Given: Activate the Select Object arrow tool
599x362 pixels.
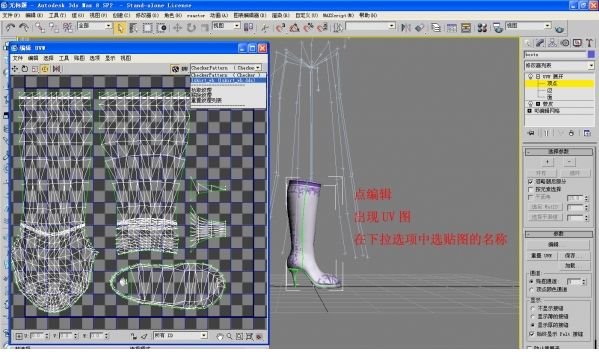Looking at the screenshot, I should coord(120,28).
